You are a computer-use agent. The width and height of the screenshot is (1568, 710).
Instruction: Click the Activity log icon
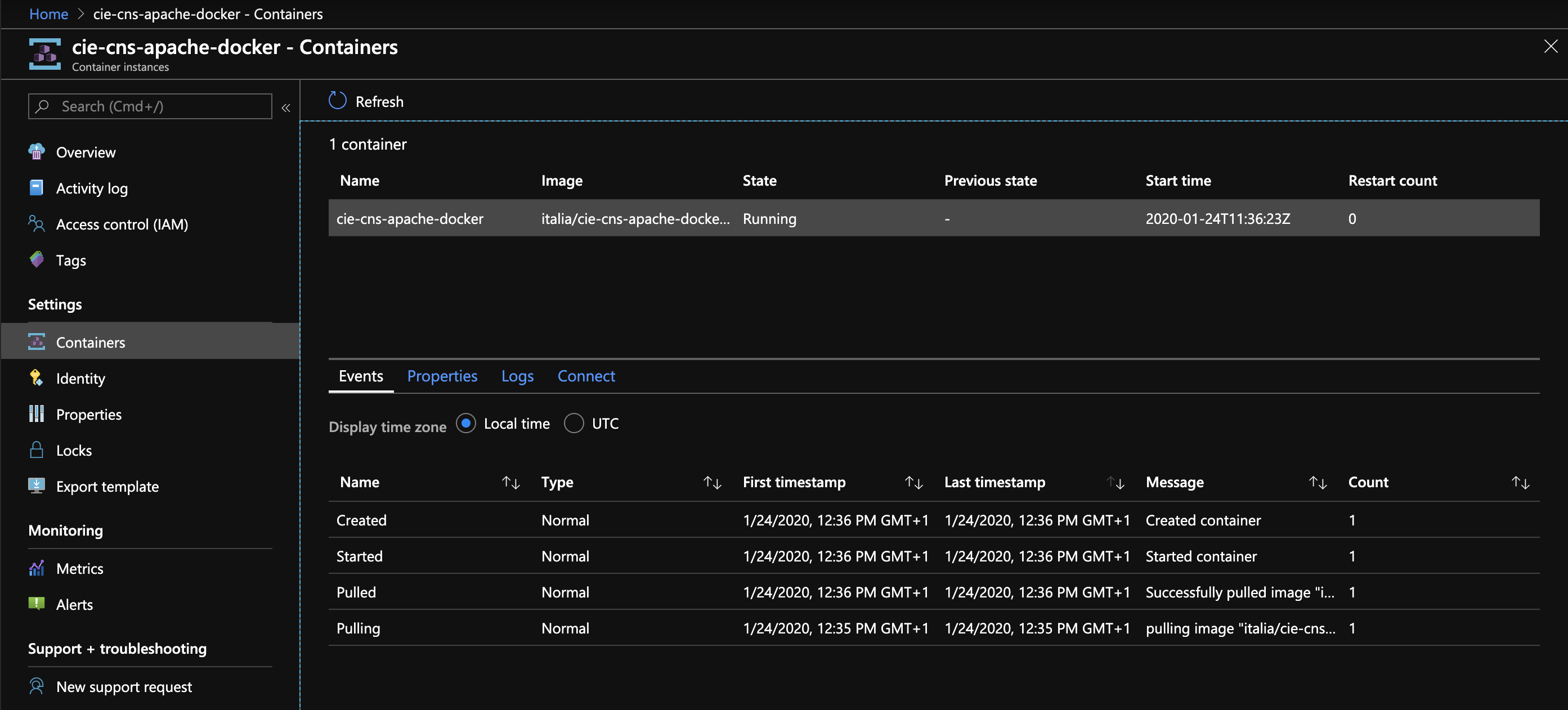click(x=37, y=187)
